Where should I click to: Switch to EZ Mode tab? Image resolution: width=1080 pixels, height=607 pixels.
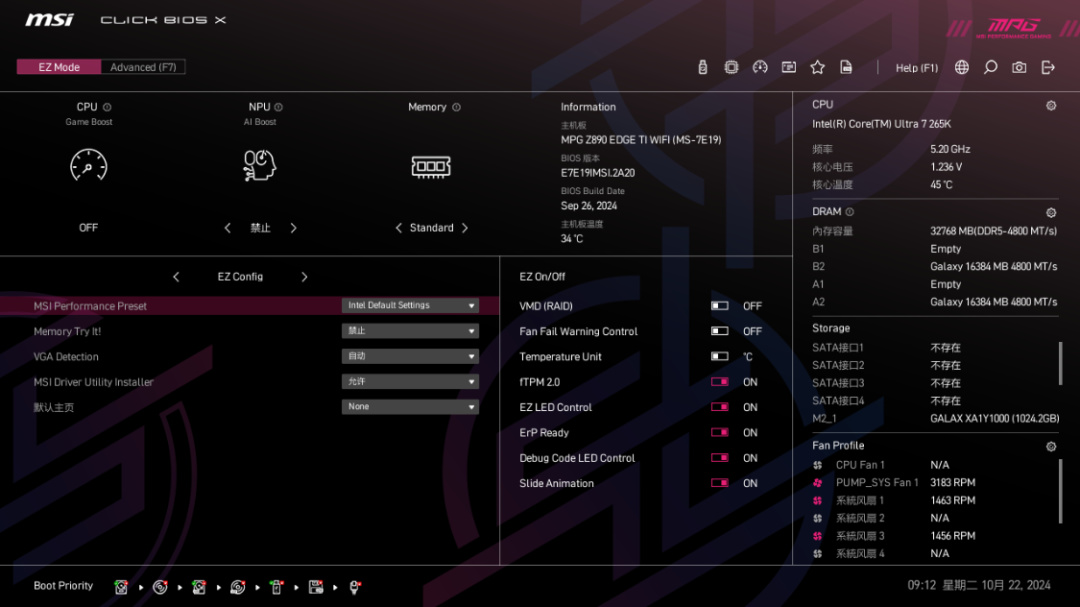pos(59,67)
